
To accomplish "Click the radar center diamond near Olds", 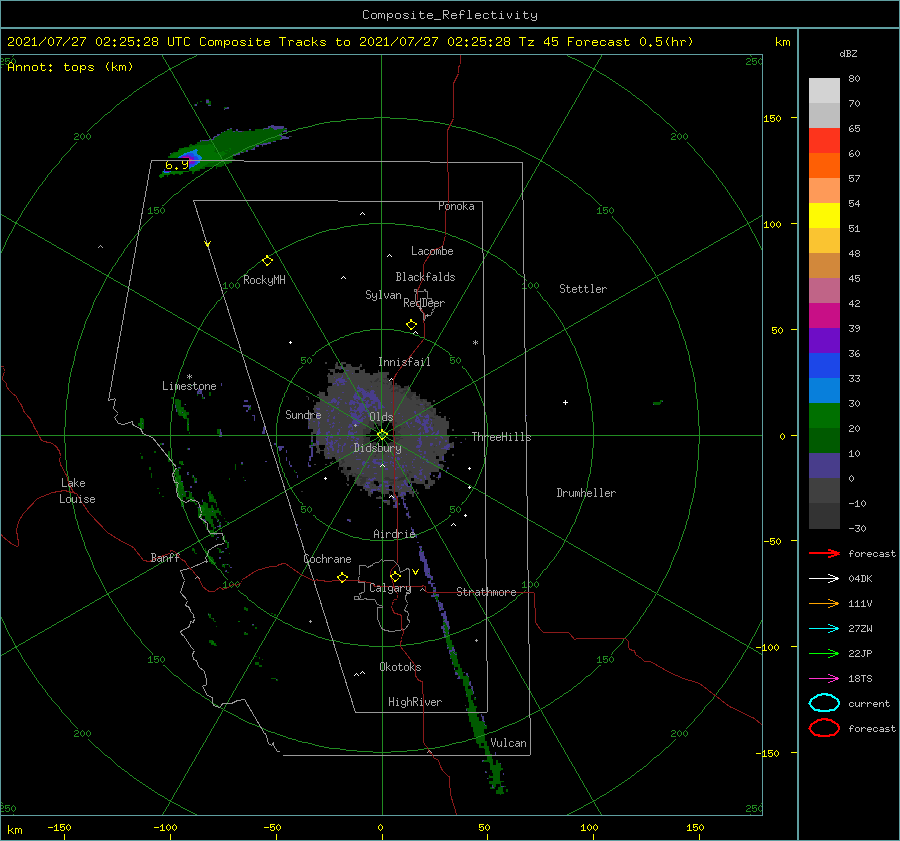I will 382,435.
